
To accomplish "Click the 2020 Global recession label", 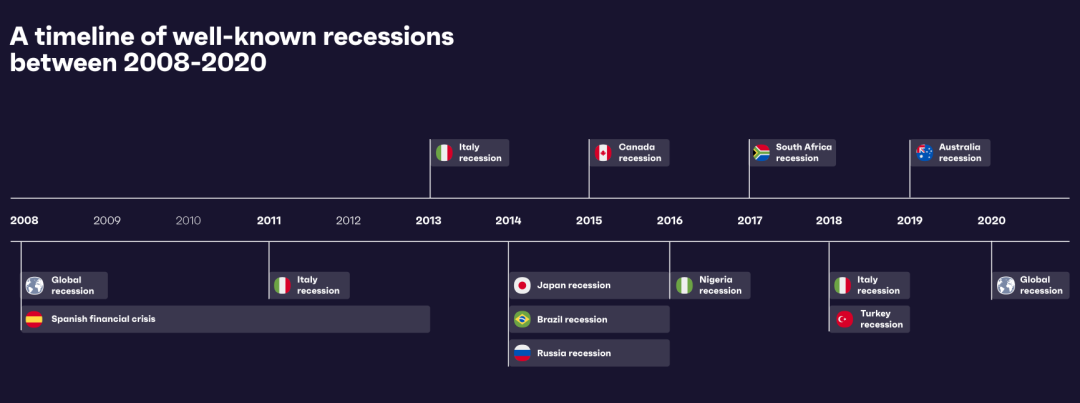I will (1041, 286).
